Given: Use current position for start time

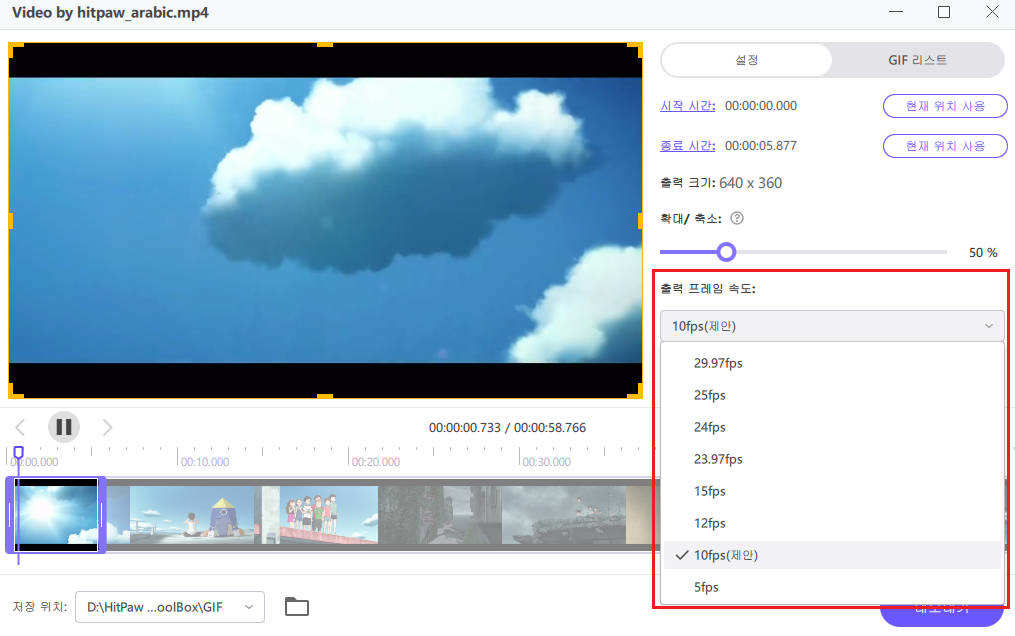Looking at the screenshot, I should [x=945, y=106].
